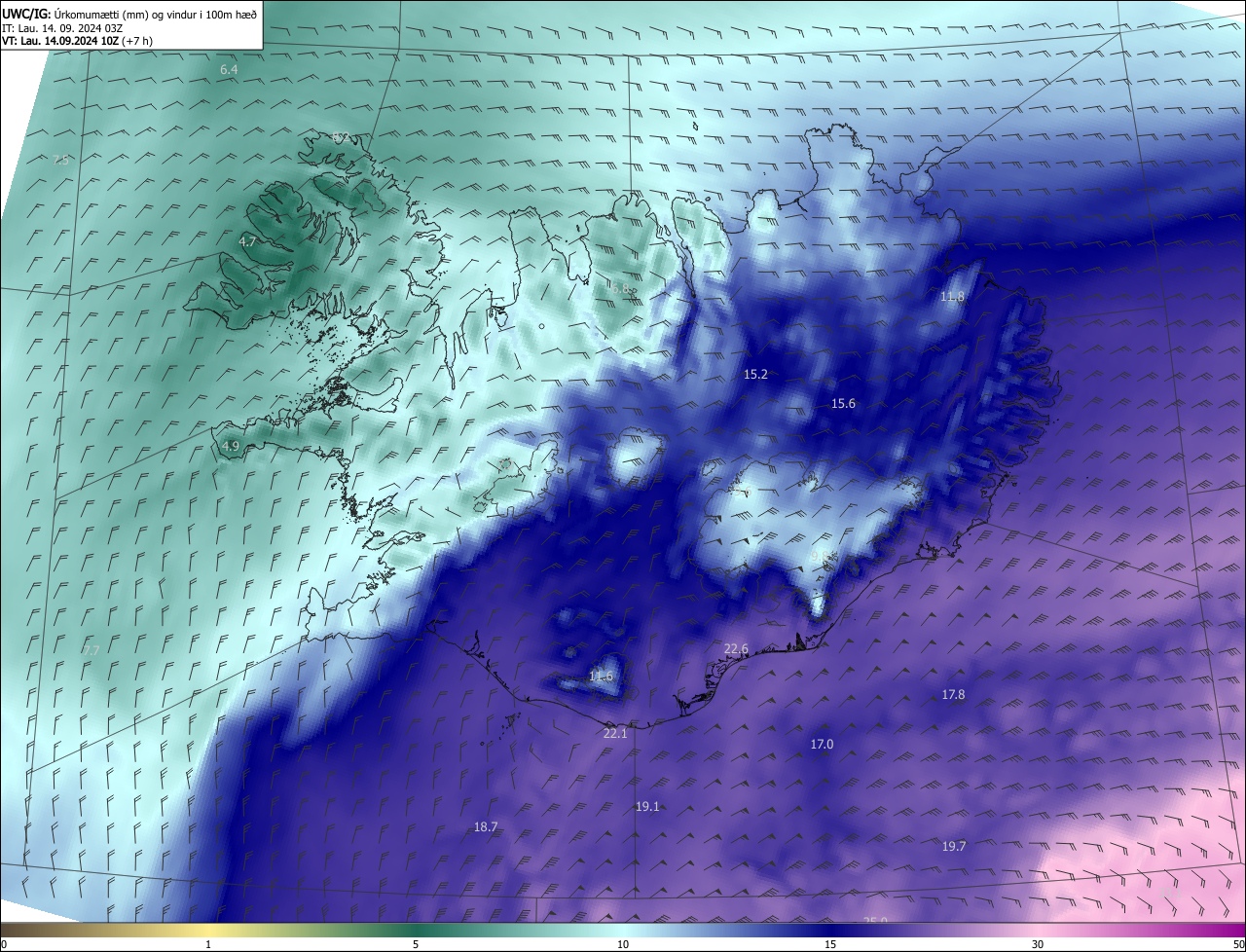Viewport: 1246px width, 952px height.
Task: Click the 5 tick on the color scale
Action: tap(416, 944)
